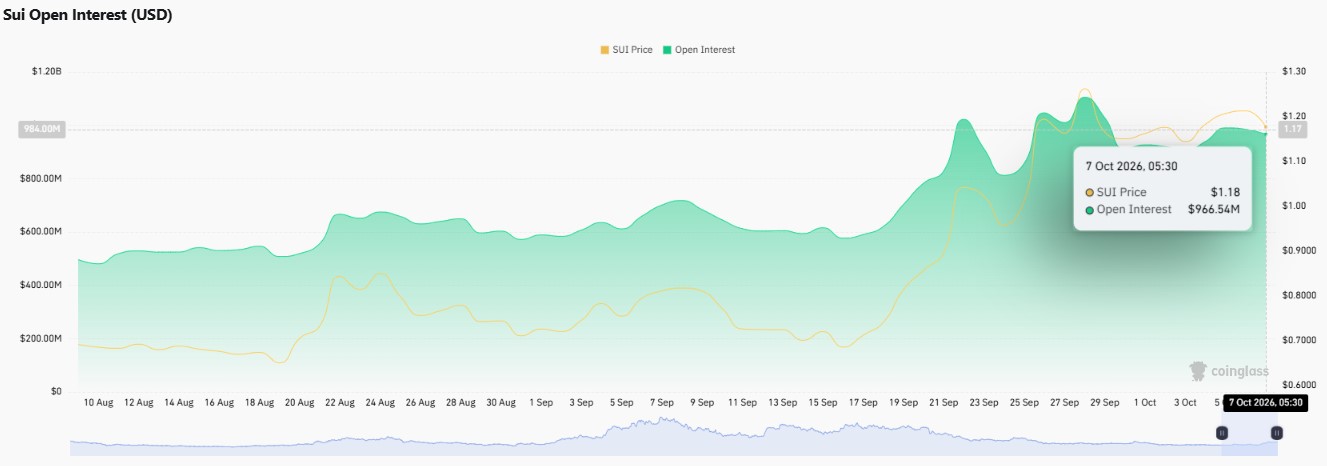This screenshot has height=466, width=1327.
Task: Grab the right range slider handle
Action: [1276, 433]
